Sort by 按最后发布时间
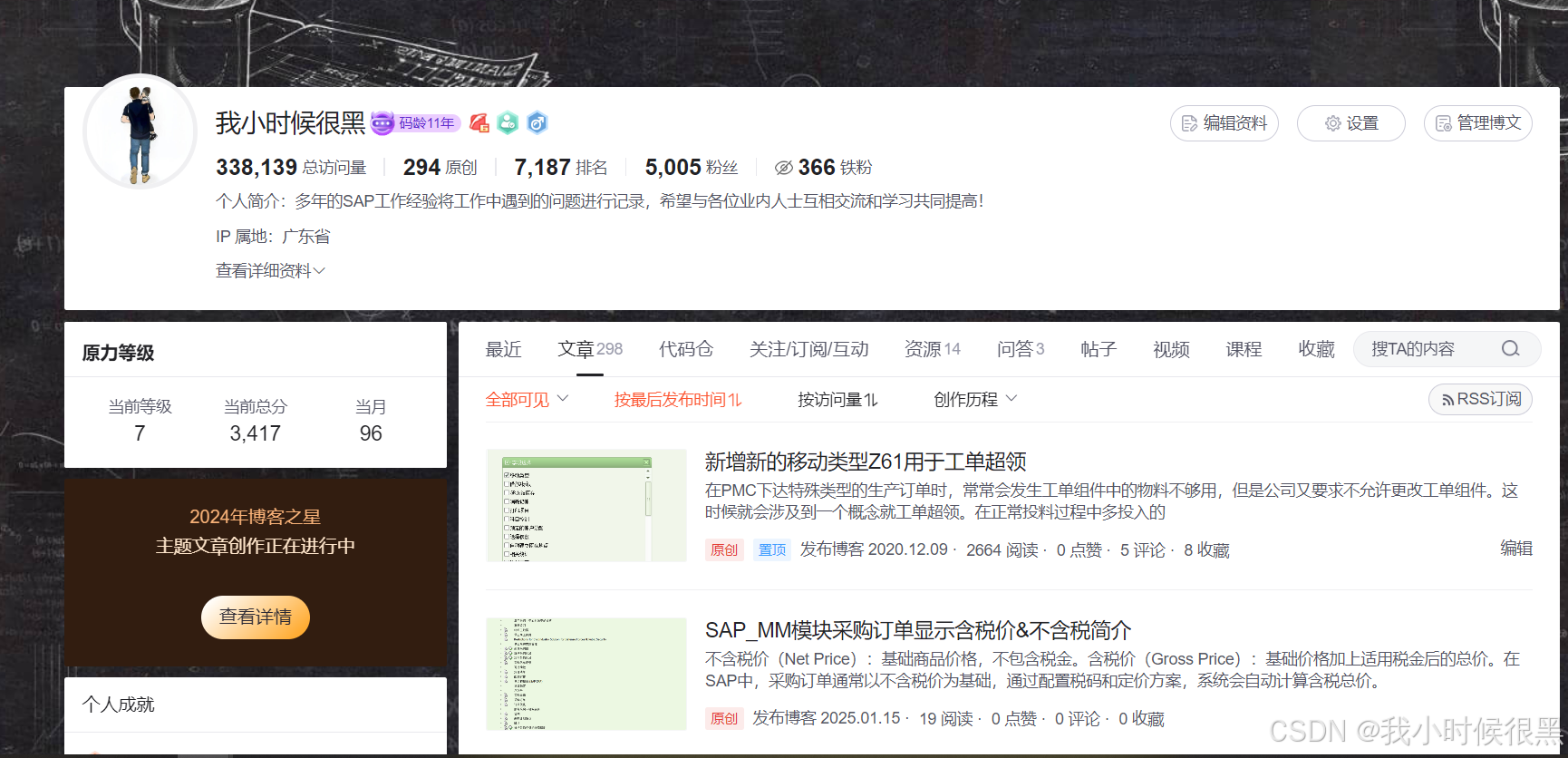The width and height of the screenshot is (1568, 758). click(678, 400)
